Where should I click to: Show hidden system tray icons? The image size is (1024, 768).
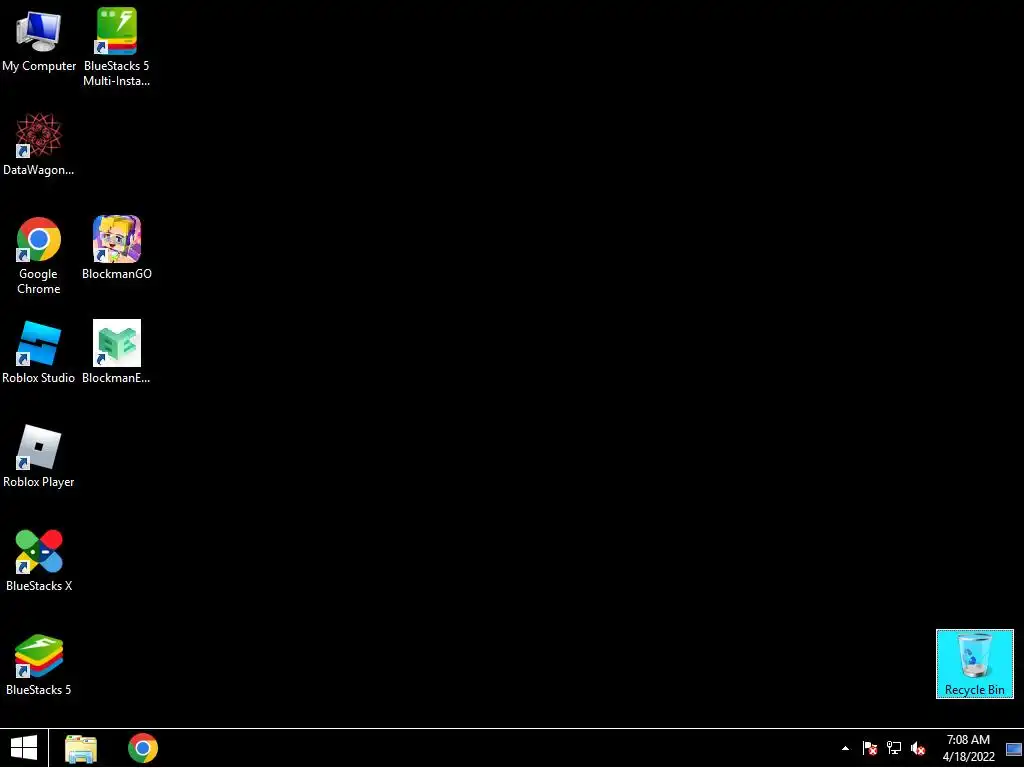click(846, 748)
